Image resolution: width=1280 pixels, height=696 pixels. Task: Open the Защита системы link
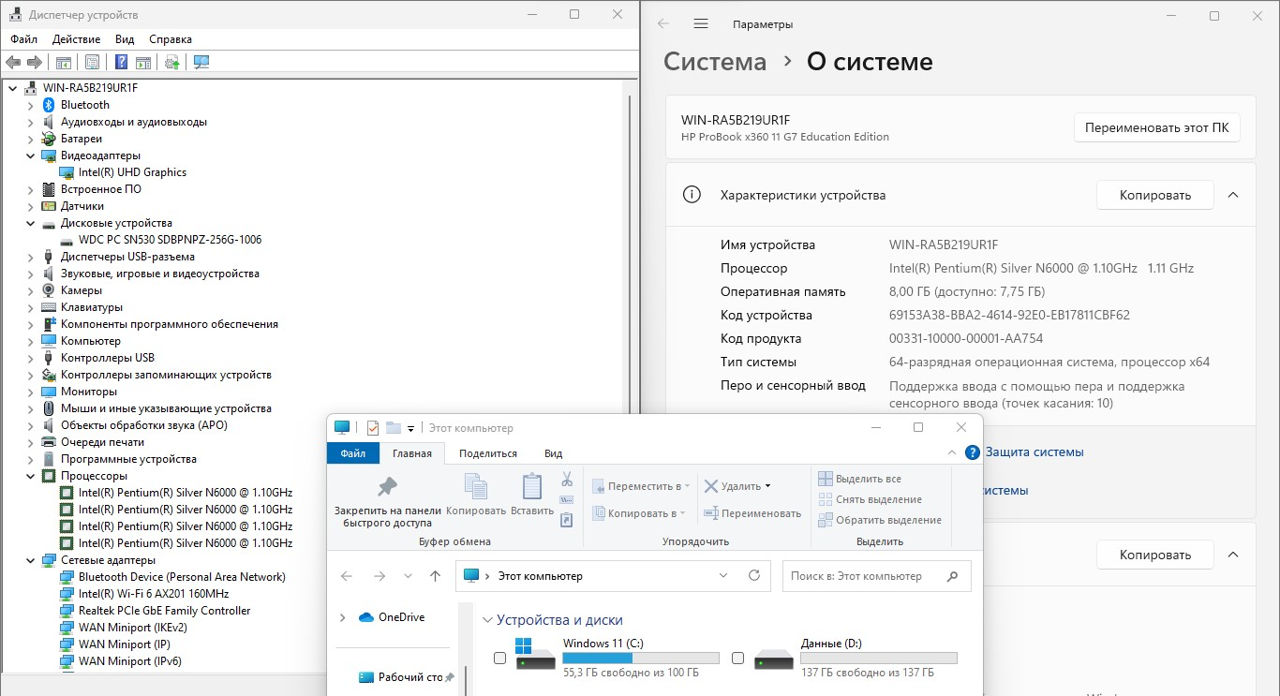coord(1034,452)
